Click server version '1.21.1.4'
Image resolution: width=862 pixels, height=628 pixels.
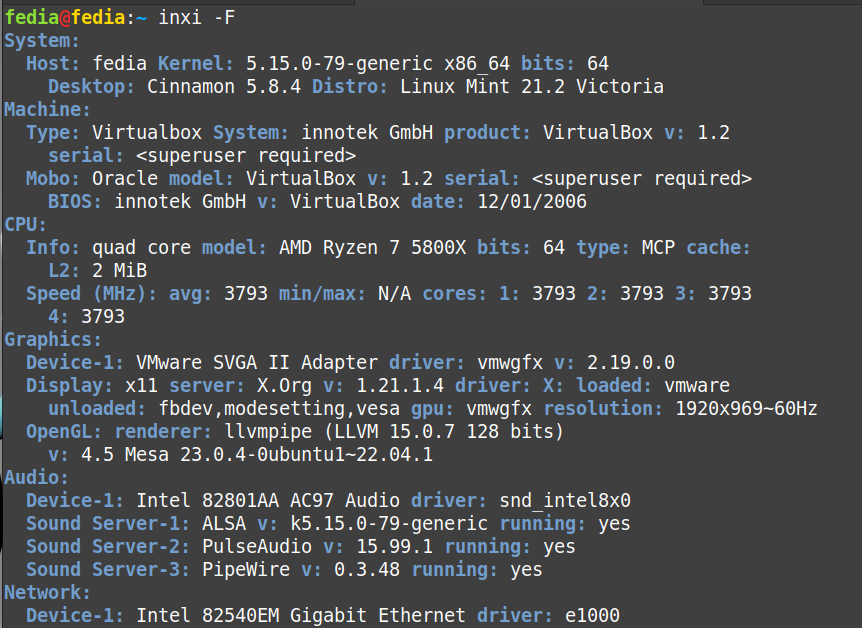tap(400, 386)
